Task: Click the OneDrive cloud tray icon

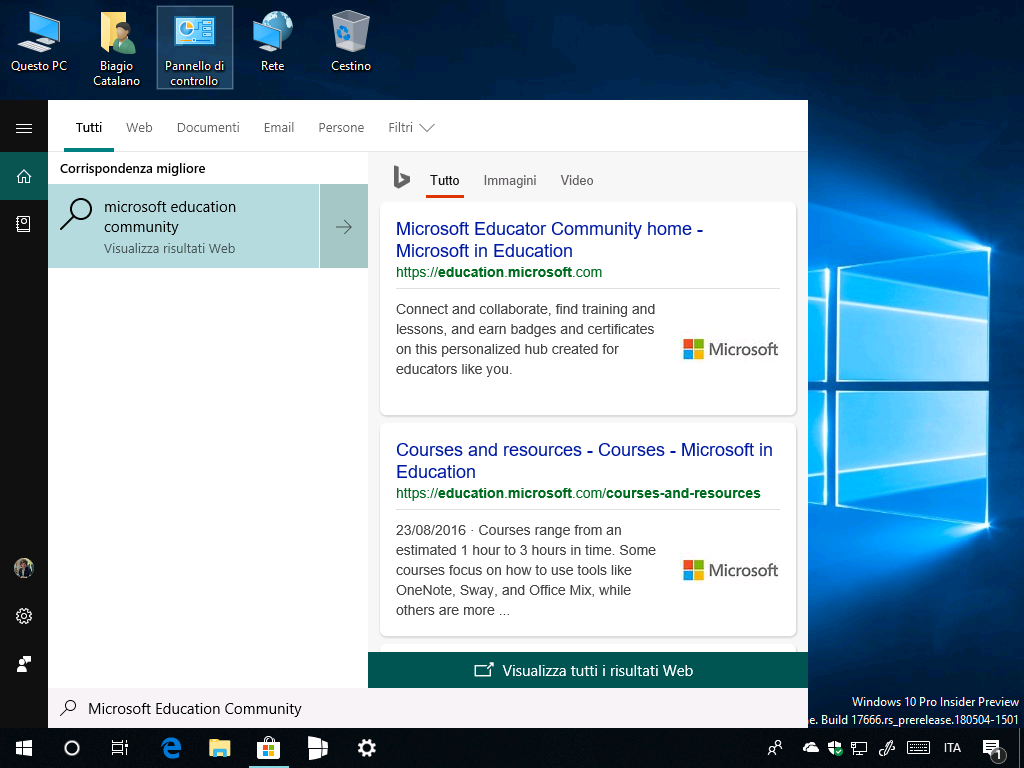Action: (810, 748)
